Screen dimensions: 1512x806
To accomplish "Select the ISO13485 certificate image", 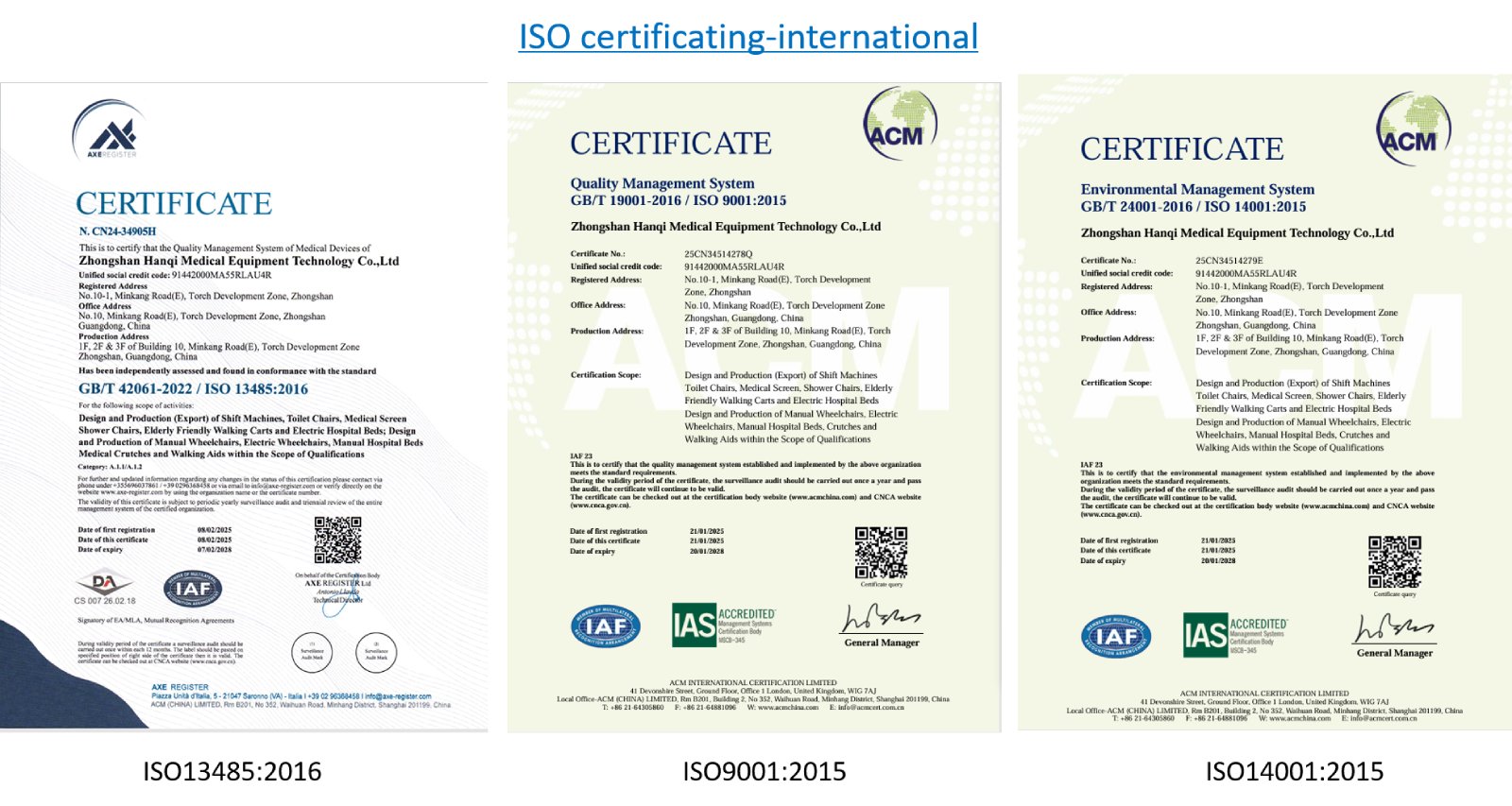I will [244, 406].
